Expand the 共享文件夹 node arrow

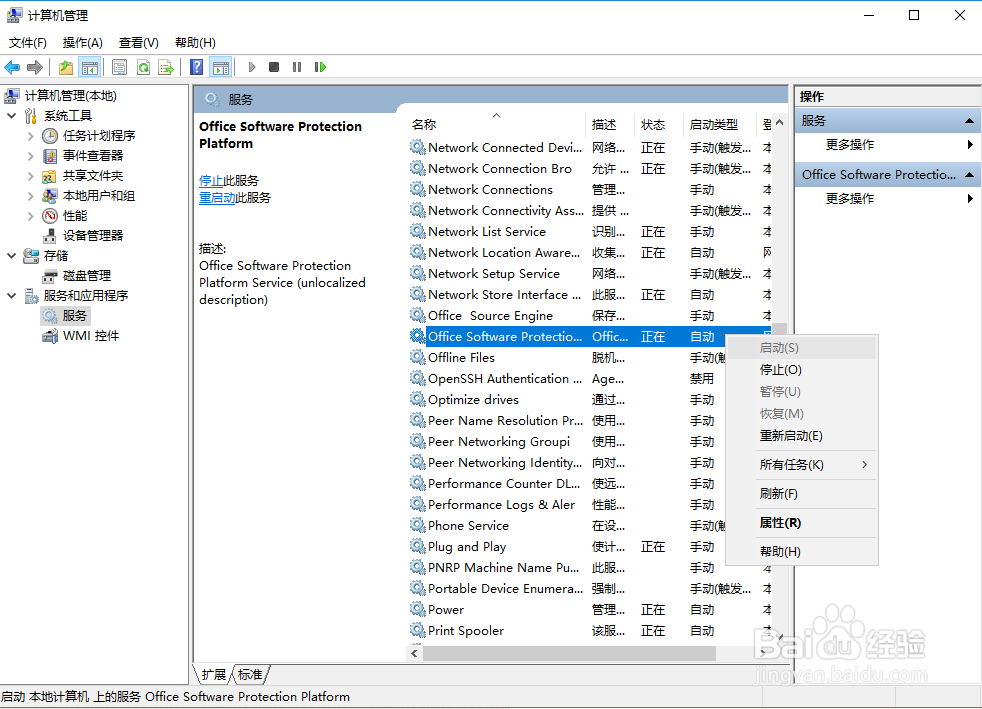pos(30,175)
